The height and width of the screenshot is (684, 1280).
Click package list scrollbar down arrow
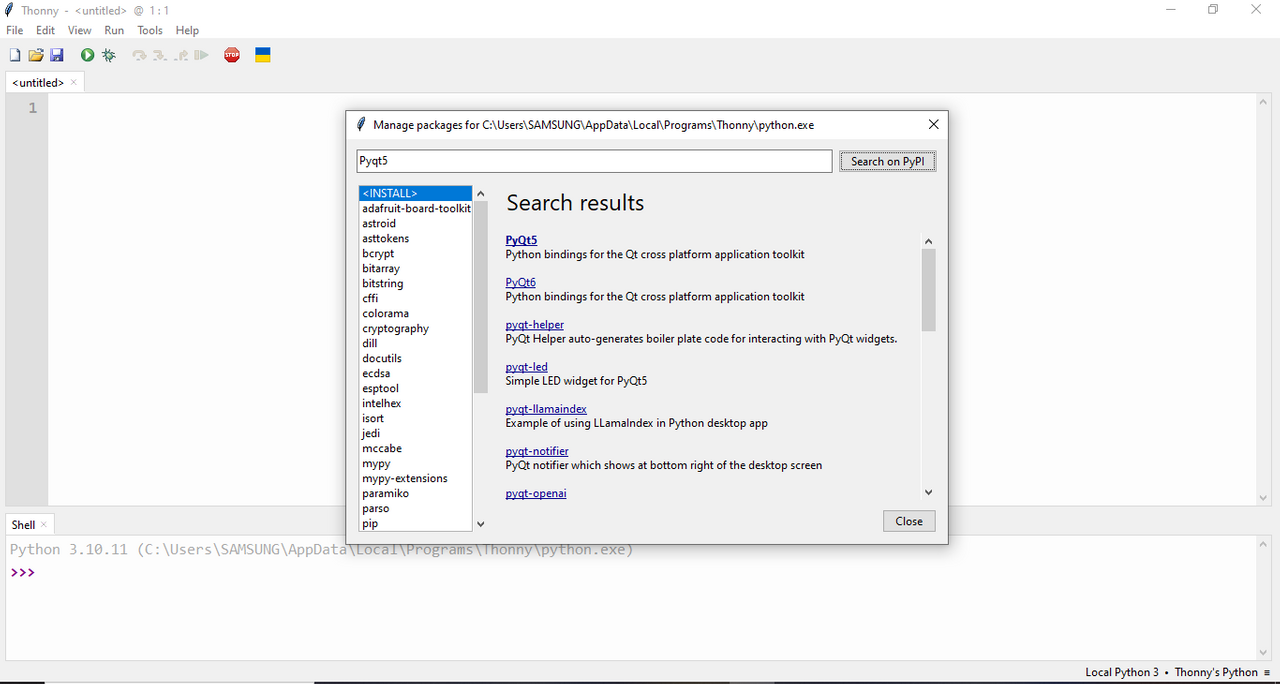point(481,523)
